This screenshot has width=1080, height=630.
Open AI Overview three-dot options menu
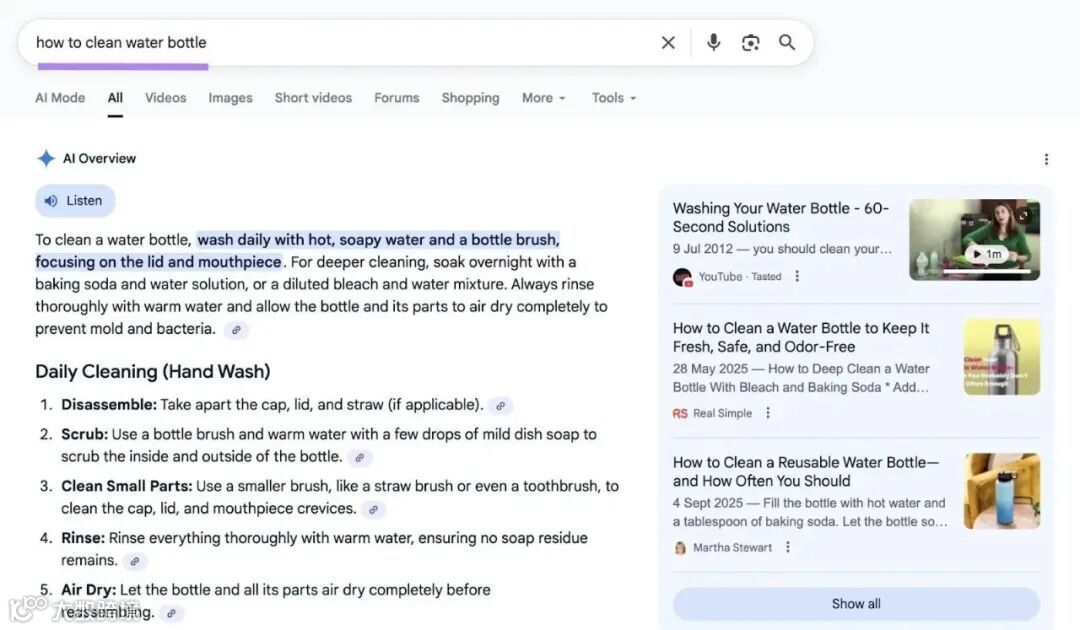(1046, 159)
